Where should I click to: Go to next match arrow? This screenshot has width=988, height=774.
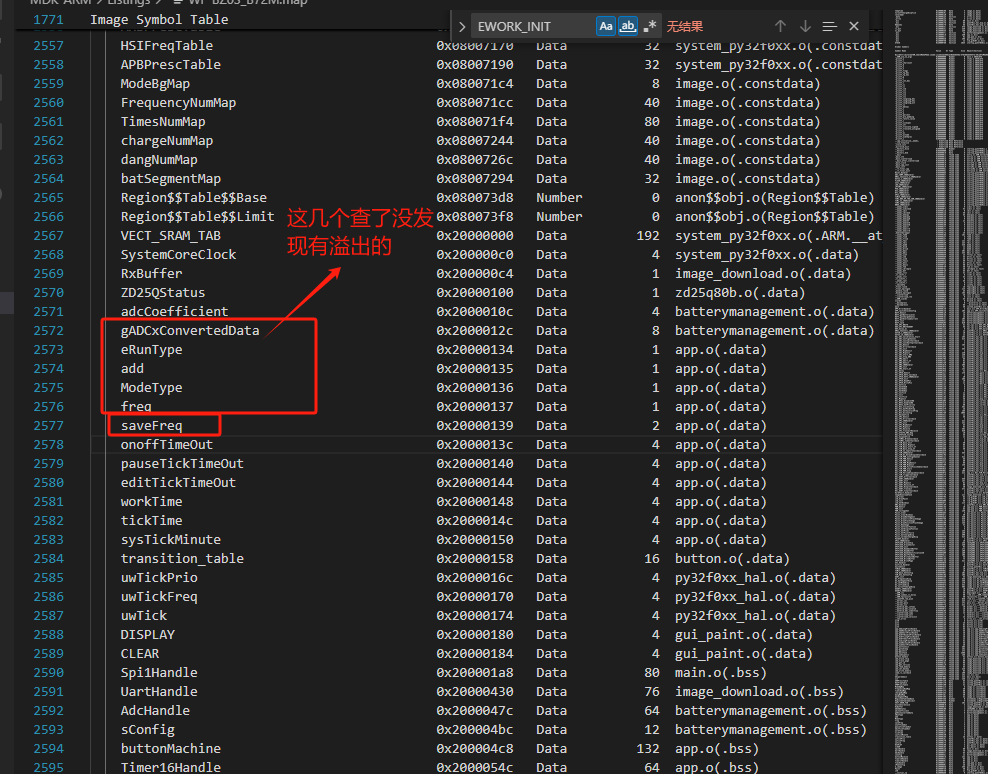(805, 26)
